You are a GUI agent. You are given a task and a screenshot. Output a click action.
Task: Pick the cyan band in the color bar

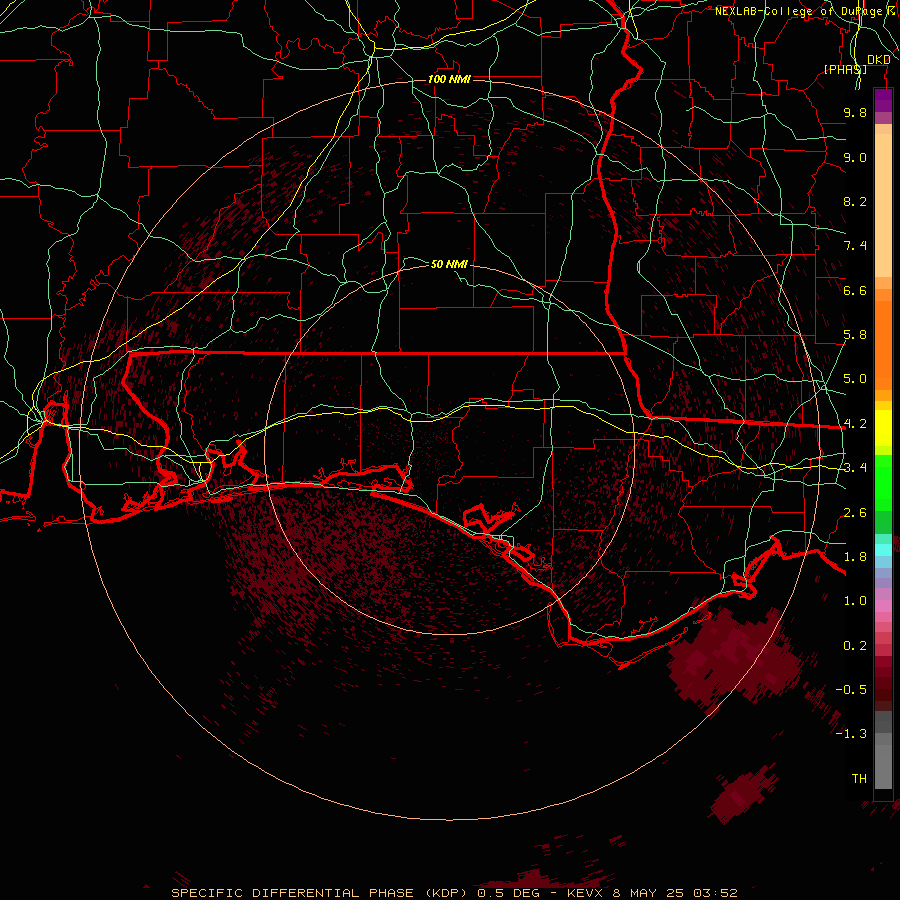(x=883, y=550)
